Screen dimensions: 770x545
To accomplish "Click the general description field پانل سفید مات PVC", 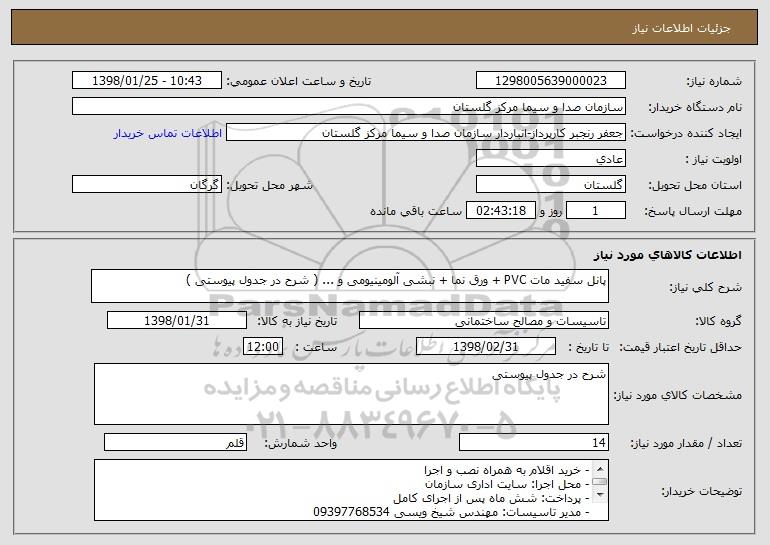I will (350, 286).
